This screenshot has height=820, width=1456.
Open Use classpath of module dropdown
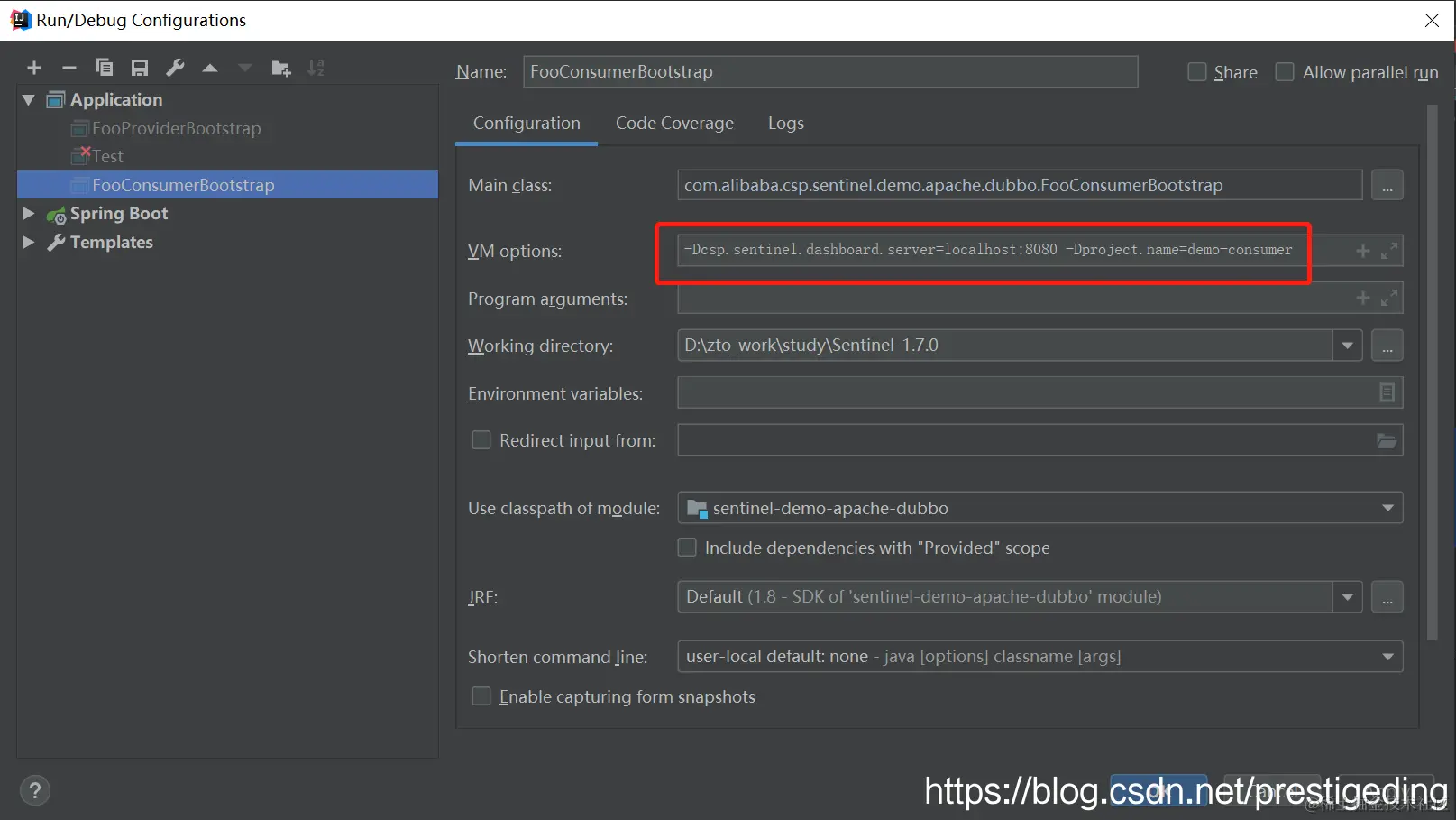[1387, 508]
